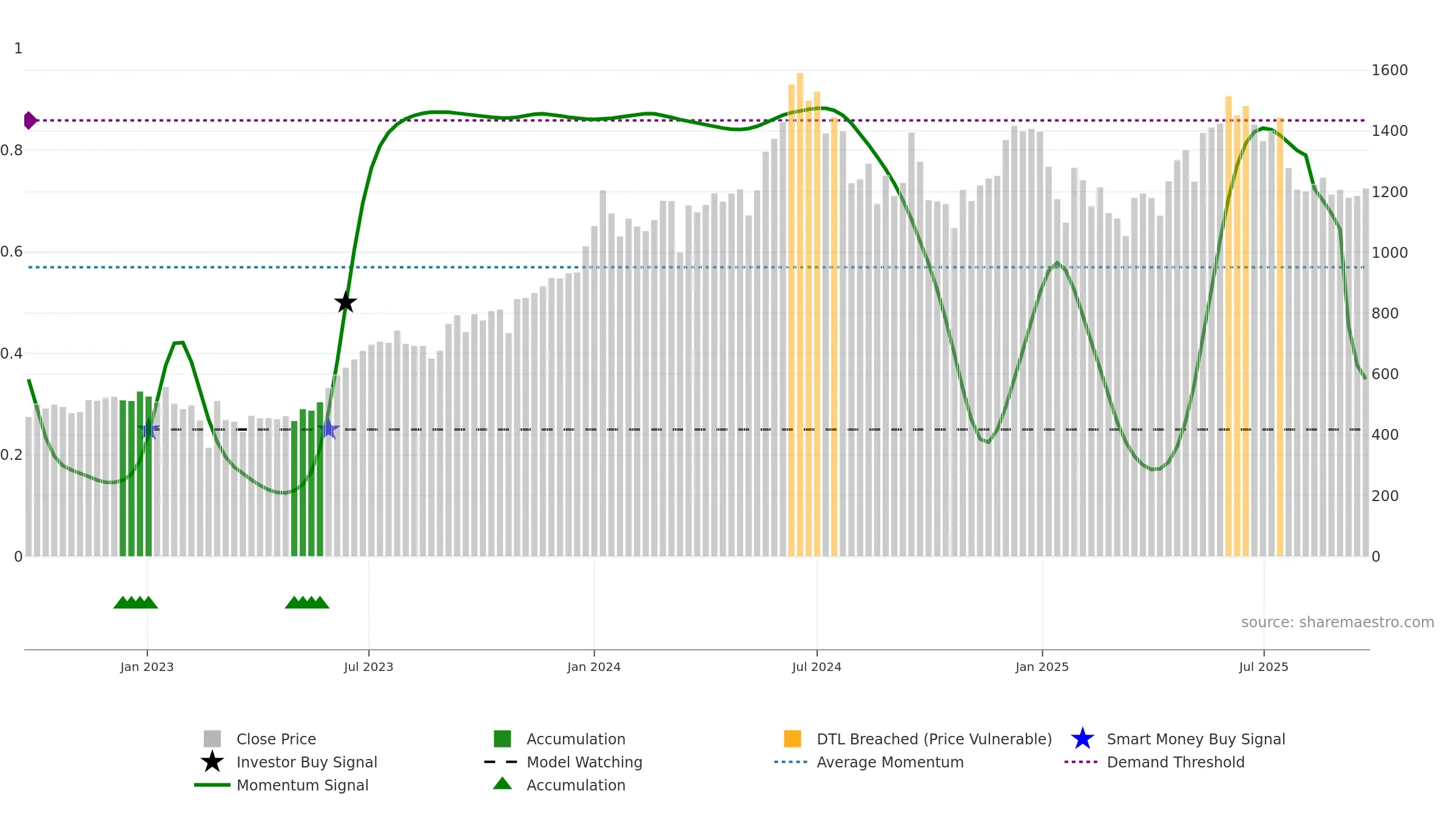The height and width of the screenshot is (819, 1456).
Task: Click the Jul 2024 axis label
Action: coord(817,667)
